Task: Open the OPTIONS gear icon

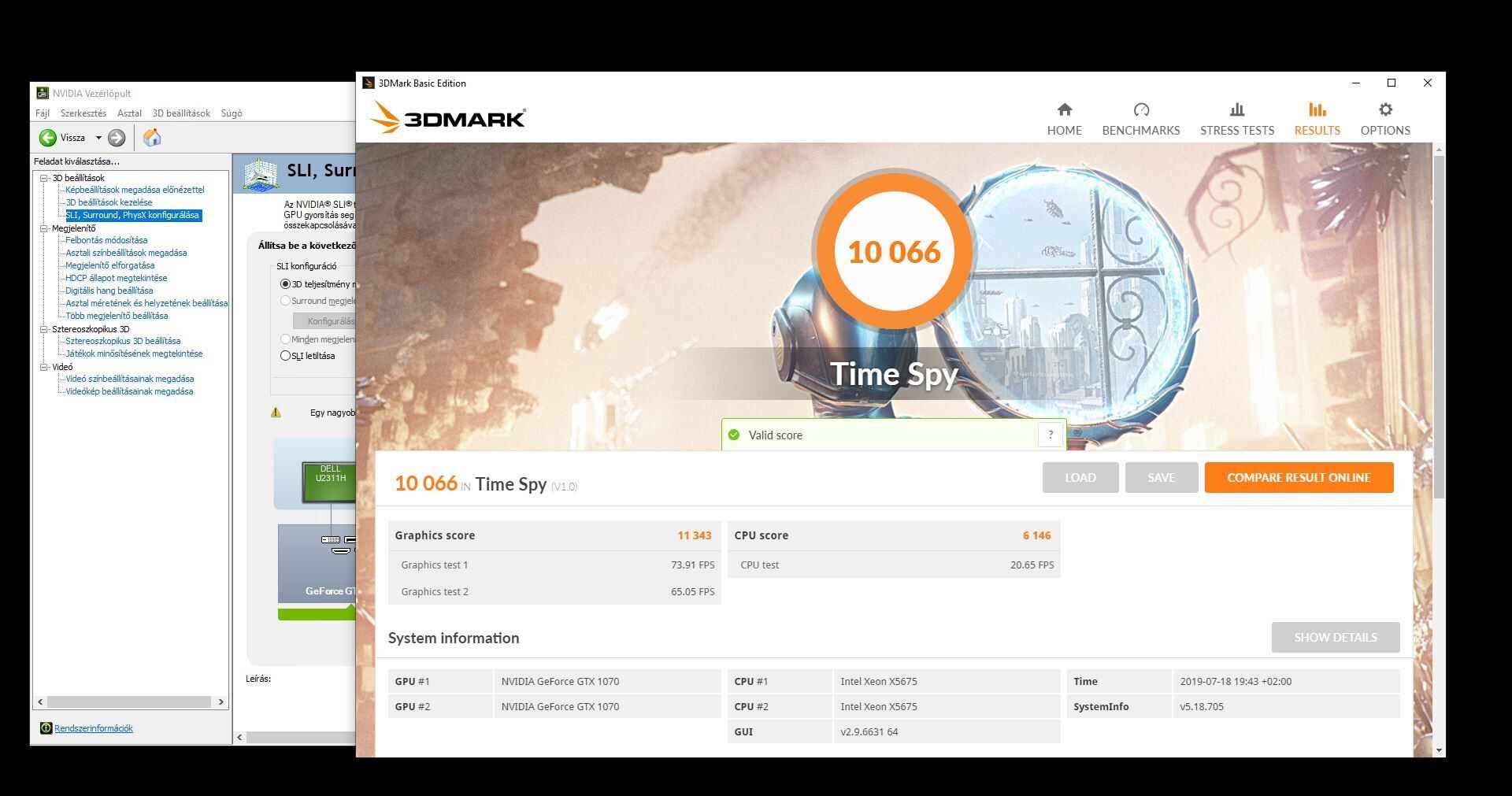Action: click(1385, 109)
